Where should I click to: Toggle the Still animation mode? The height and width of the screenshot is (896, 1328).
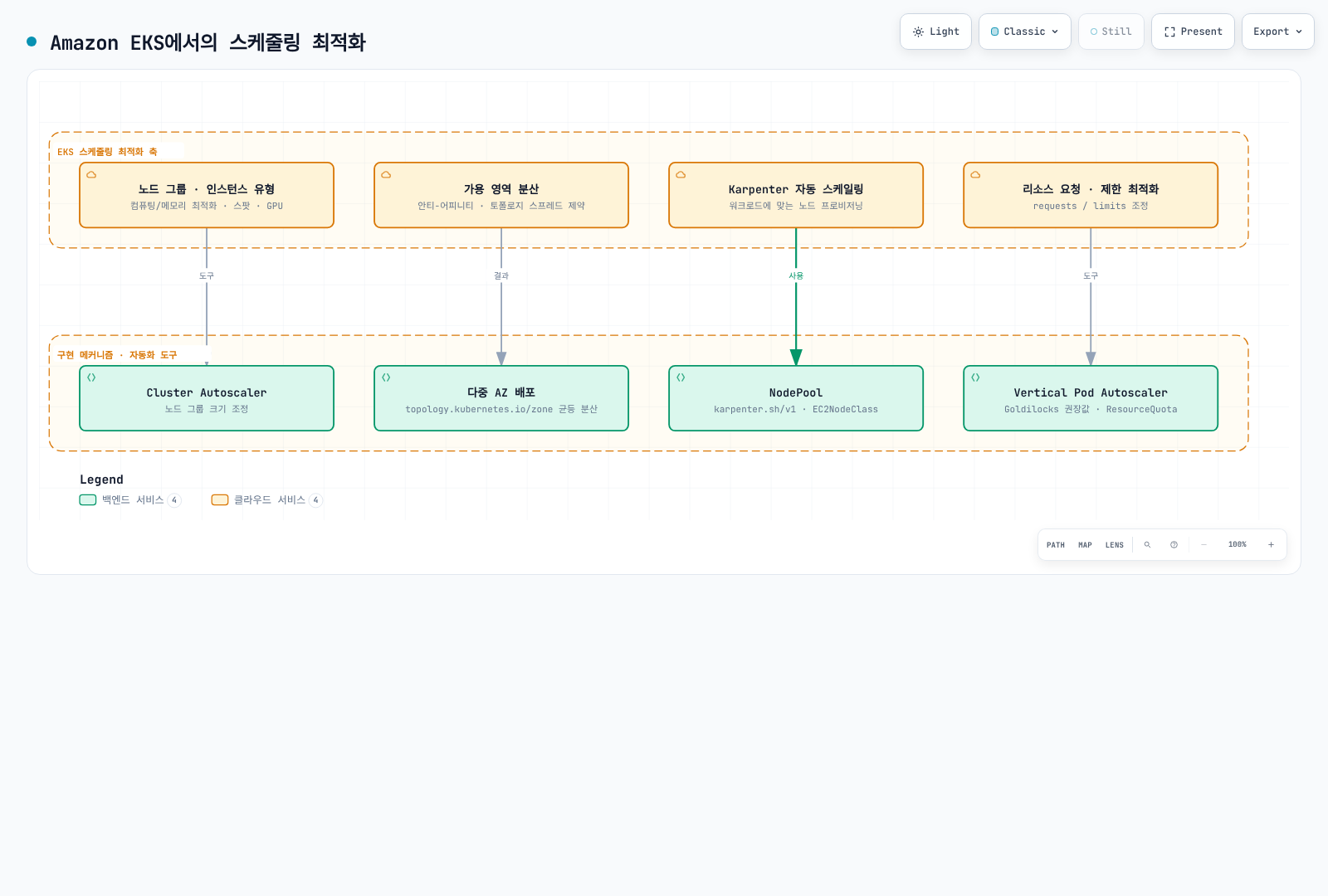coord(1111,32)
